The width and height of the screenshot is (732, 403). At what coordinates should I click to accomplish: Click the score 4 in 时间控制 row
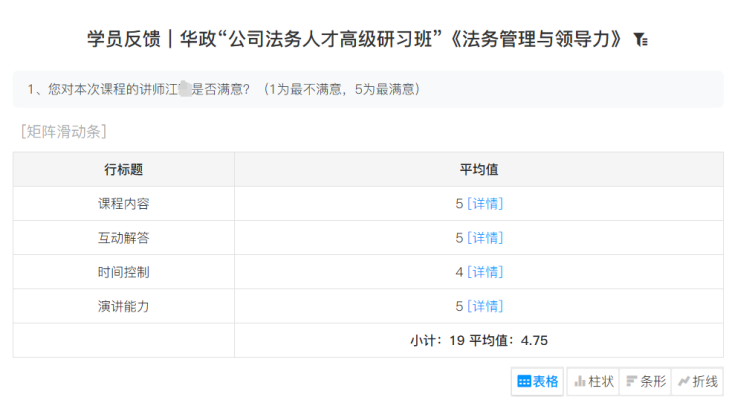pyautogui.click(x=459, y=272)
